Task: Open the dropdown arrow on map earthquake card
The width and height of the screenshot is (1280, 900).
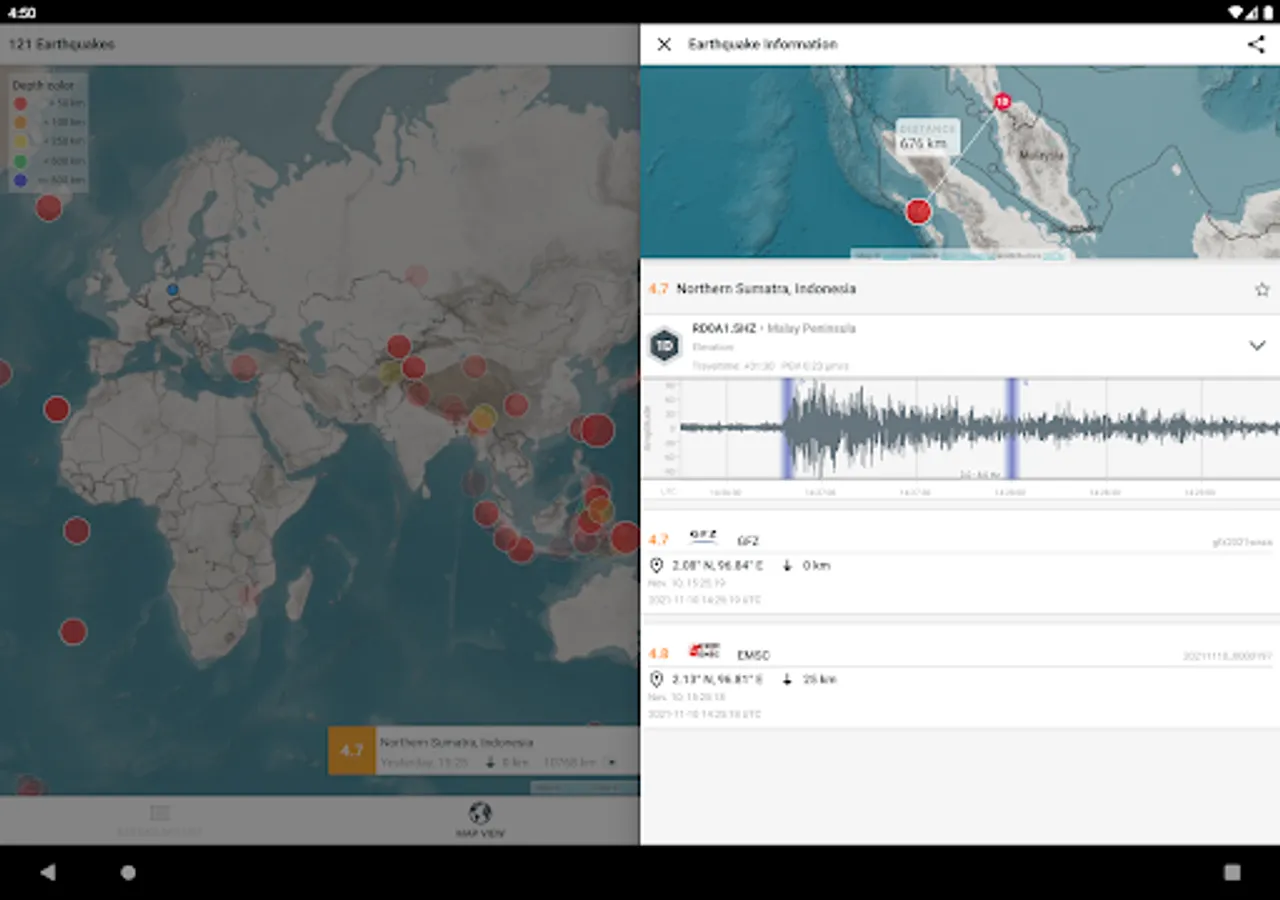Action: [x=611, y=763]
